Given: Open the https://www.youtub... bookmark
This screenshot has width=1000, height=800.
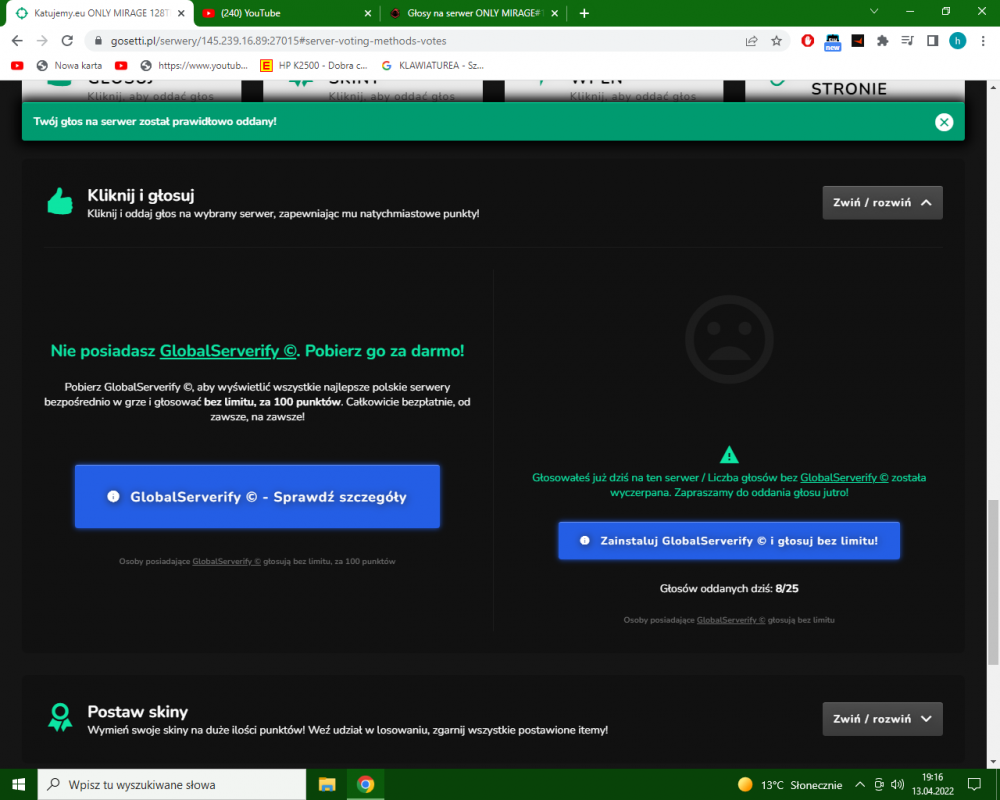Looking at the screenshot, I should (194, 66).
